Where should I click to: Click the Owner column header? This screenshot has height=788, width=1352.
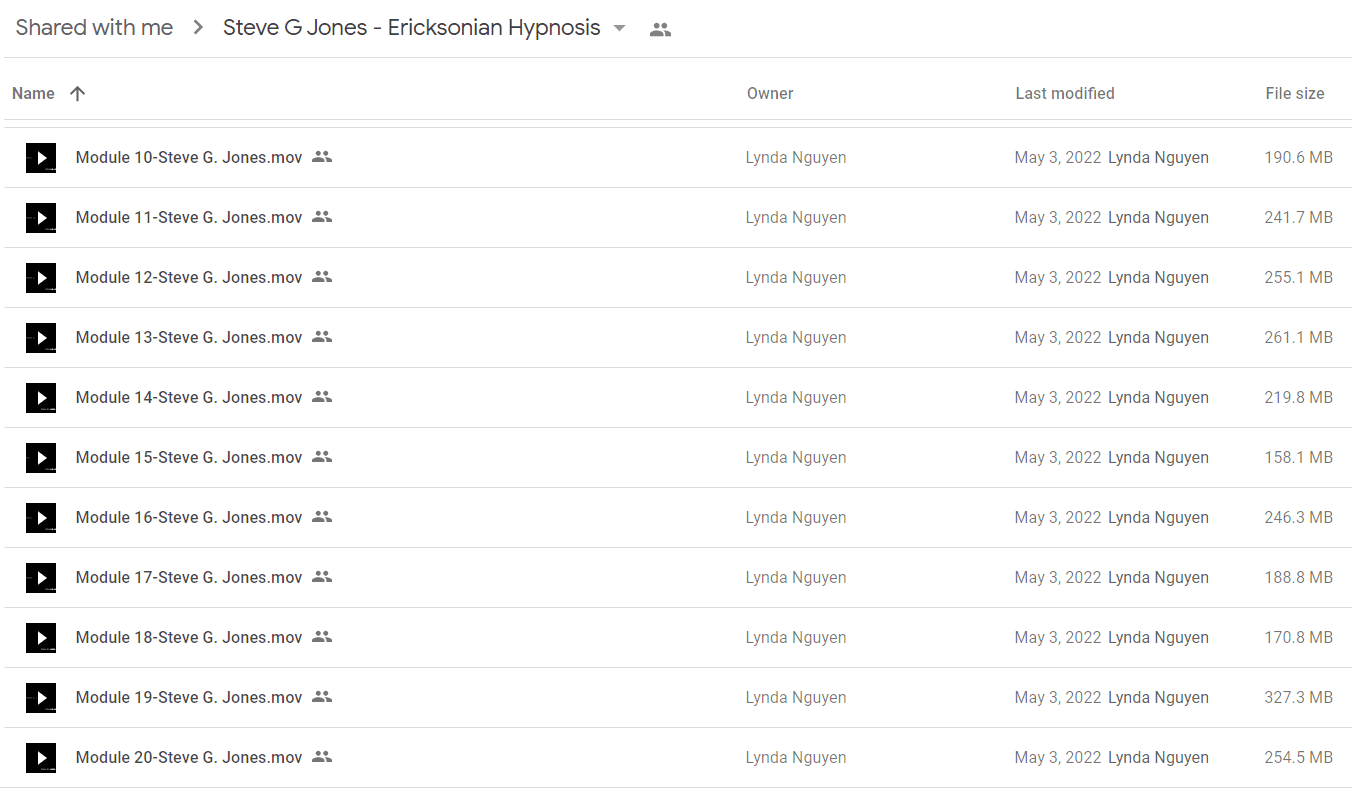click(770, 93)
